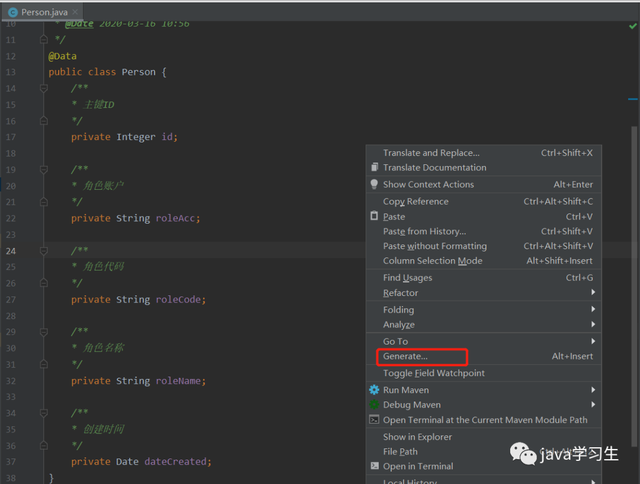Collapse the comment fold marker at line 29
This screenshot has width=640, height=484.
(x=44, y=332)
